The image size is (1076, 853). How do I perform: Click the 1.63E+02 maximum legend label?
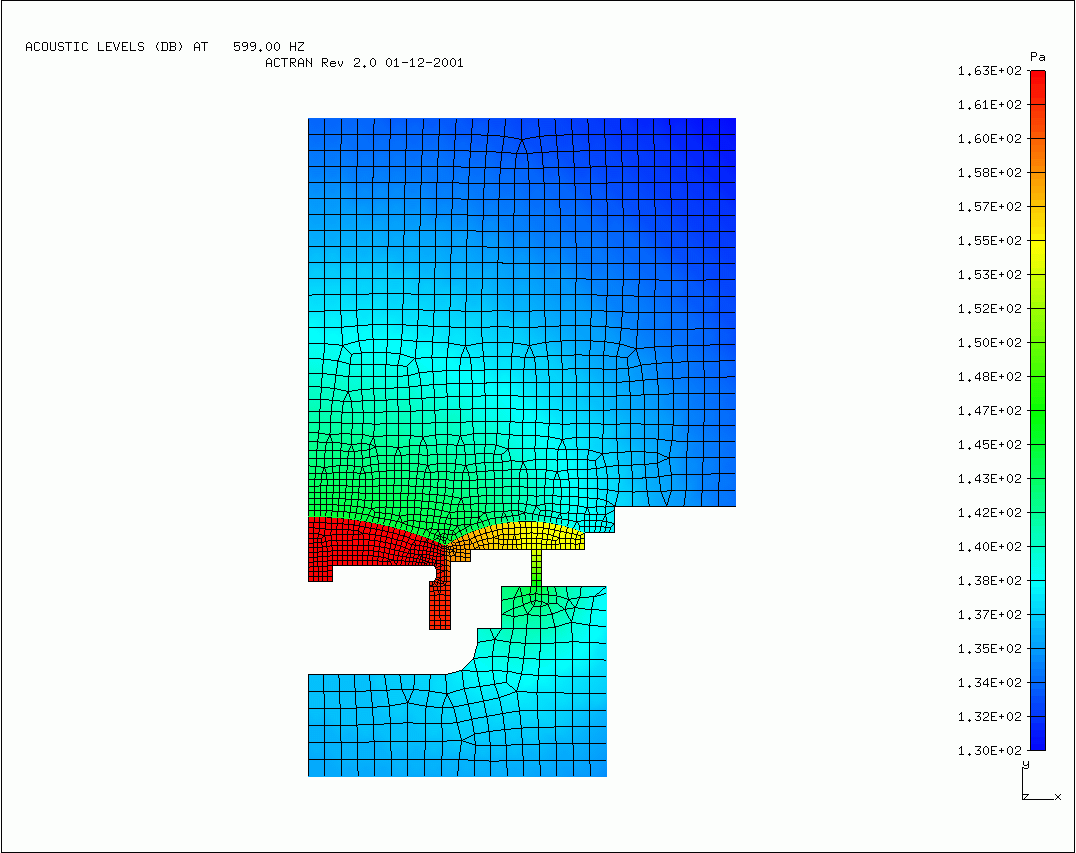(x=989, y=71)
